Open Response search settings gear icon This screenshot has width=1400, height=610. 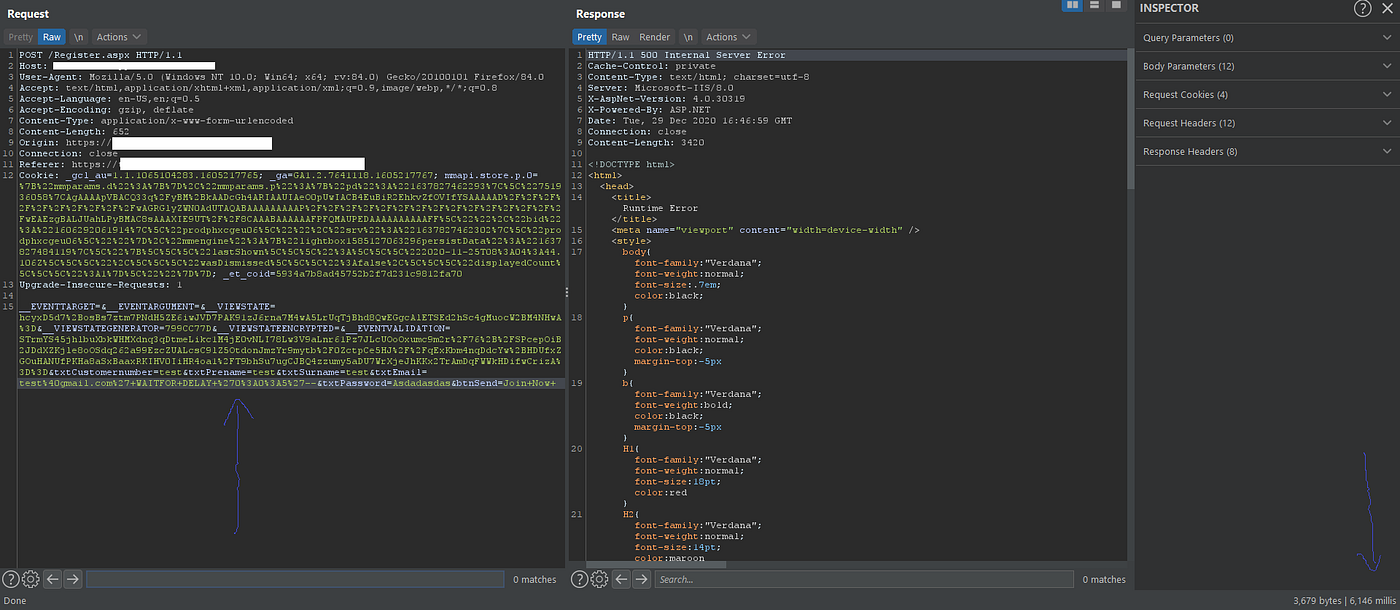tap(599, 579)
